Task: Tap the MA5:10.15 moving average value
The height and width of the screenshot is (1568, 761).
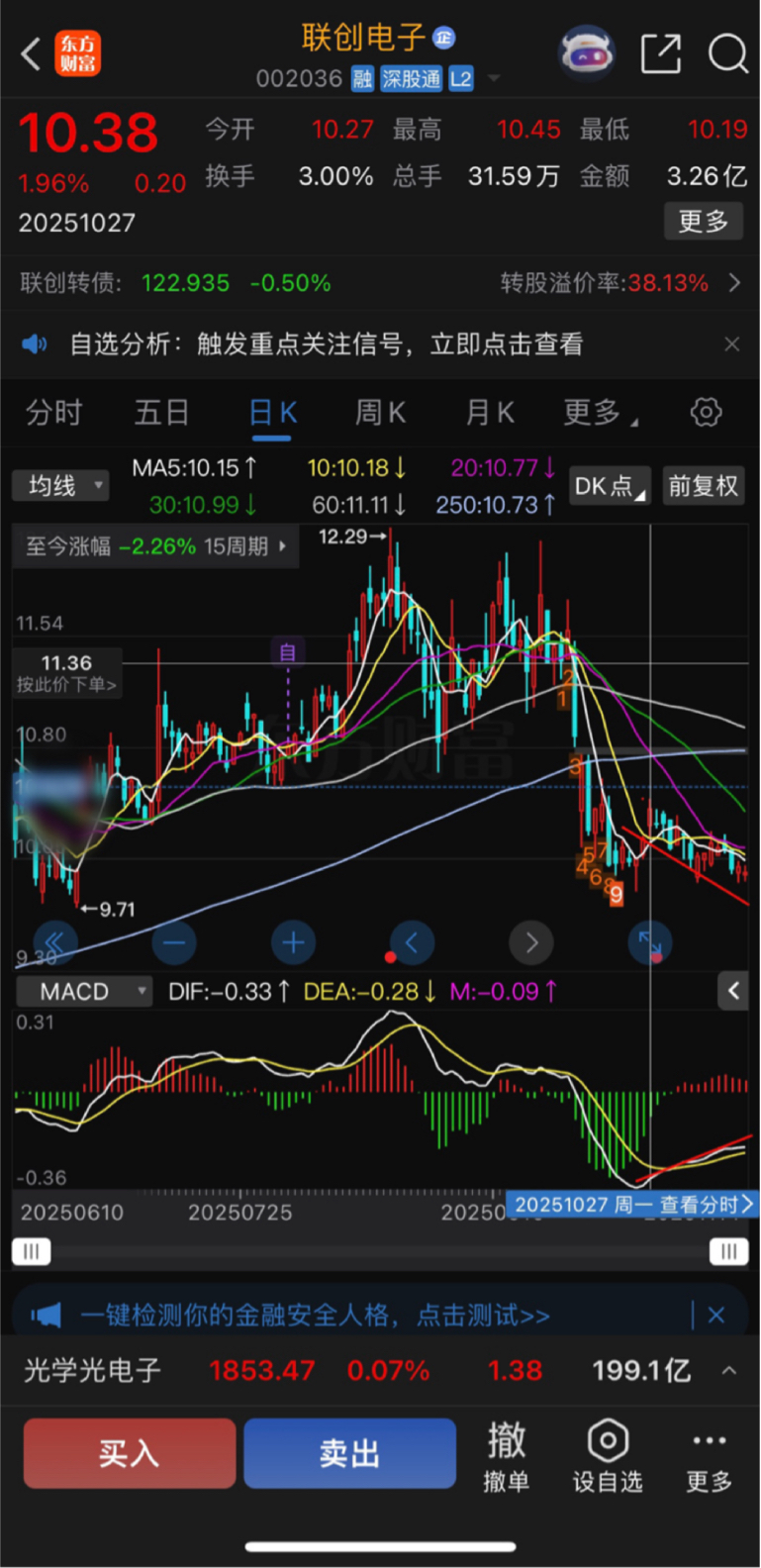Action: click(x=195, y=467)
